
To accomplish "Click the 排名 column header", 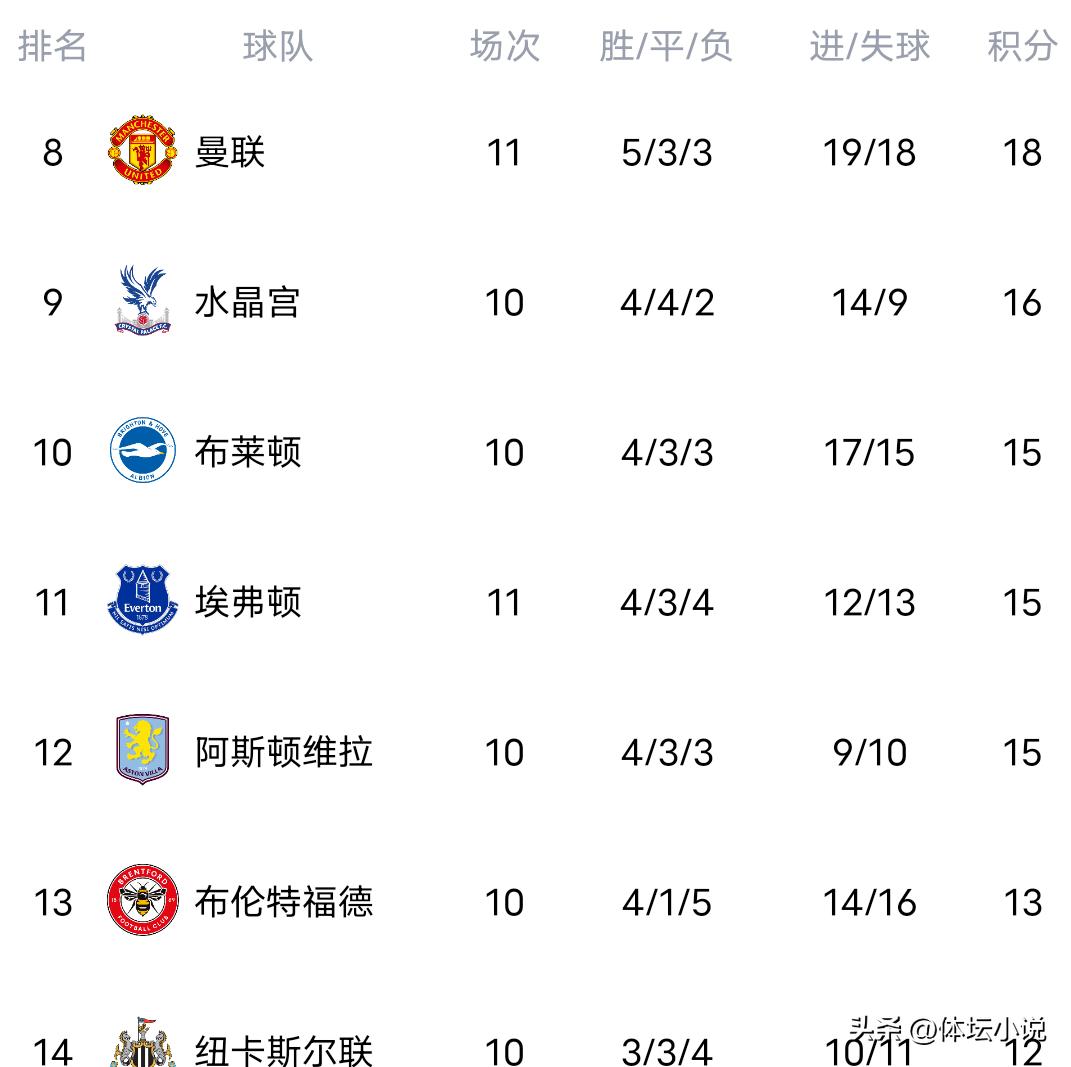I will tap(52, 46).
